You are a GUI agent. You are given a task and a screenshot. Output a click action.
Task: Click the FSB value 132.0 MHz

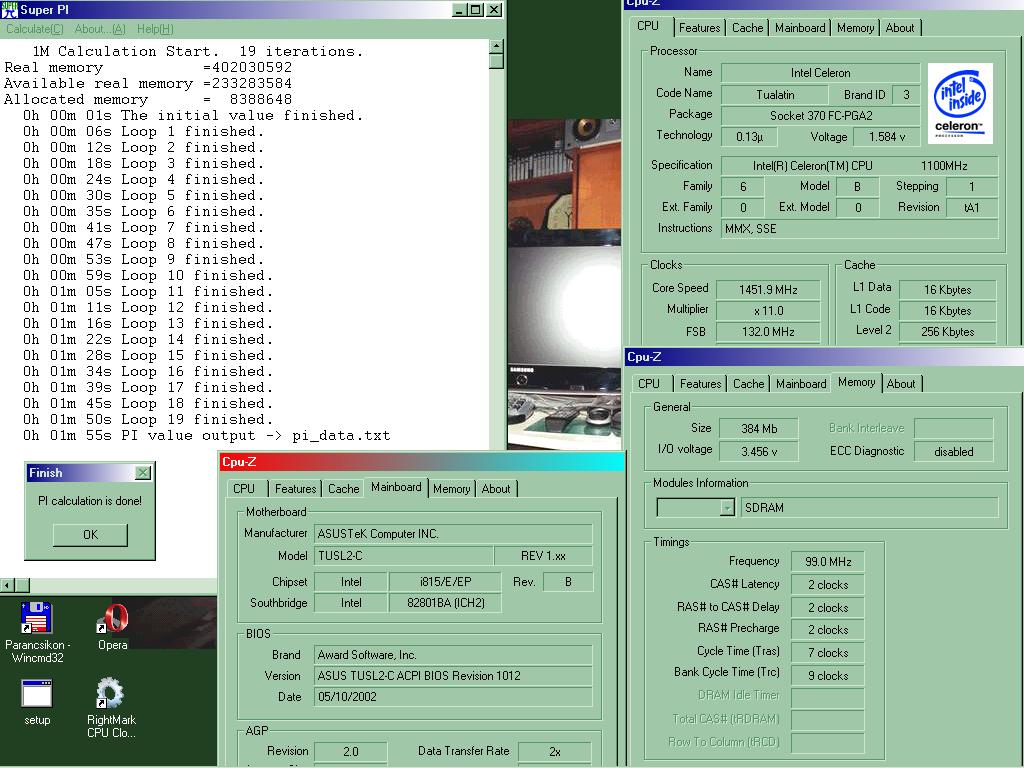(768, 331)
